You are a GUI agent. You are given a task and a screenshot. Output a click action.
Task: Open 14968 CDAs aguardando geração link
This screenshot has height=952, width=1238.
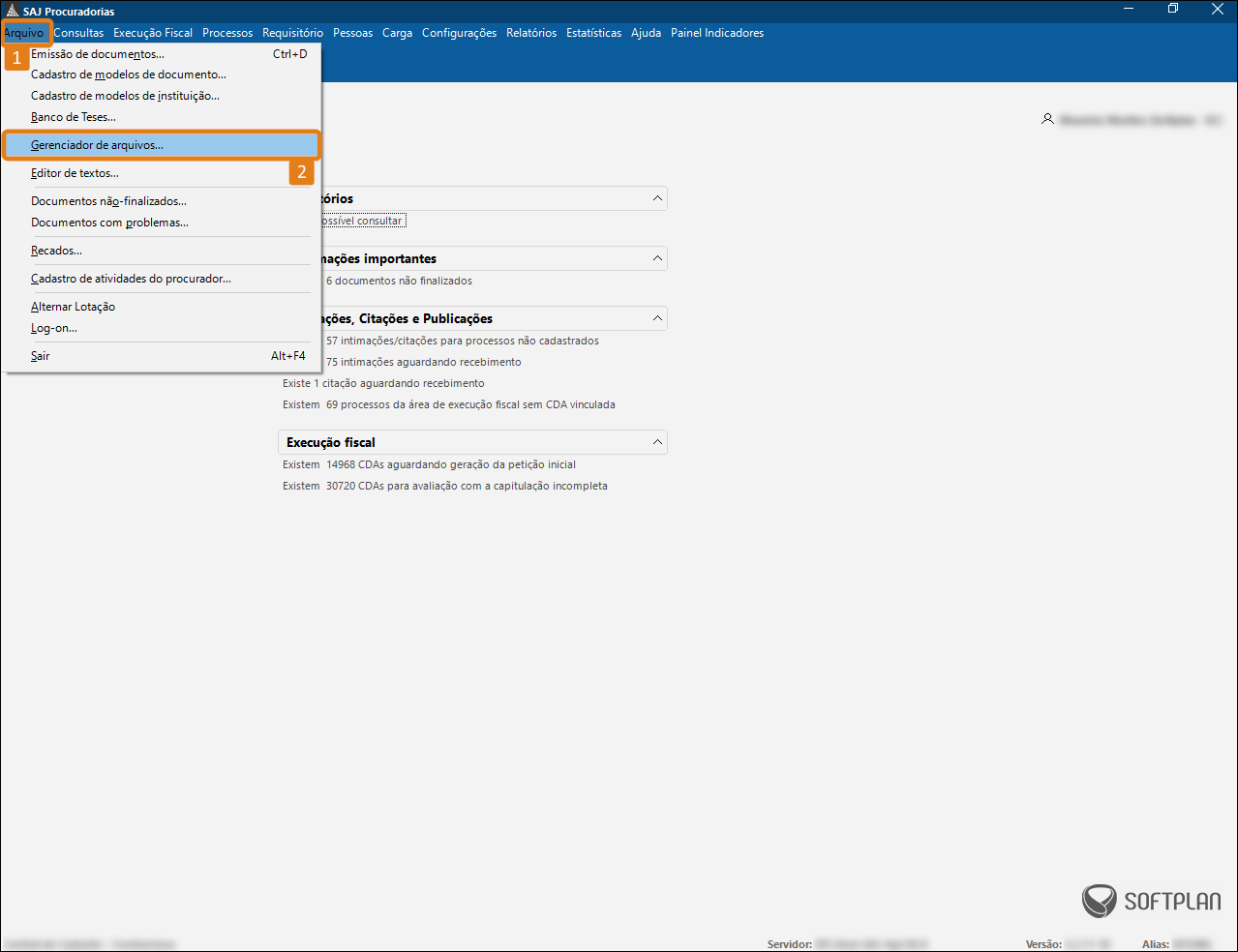(x=450, y=464)
